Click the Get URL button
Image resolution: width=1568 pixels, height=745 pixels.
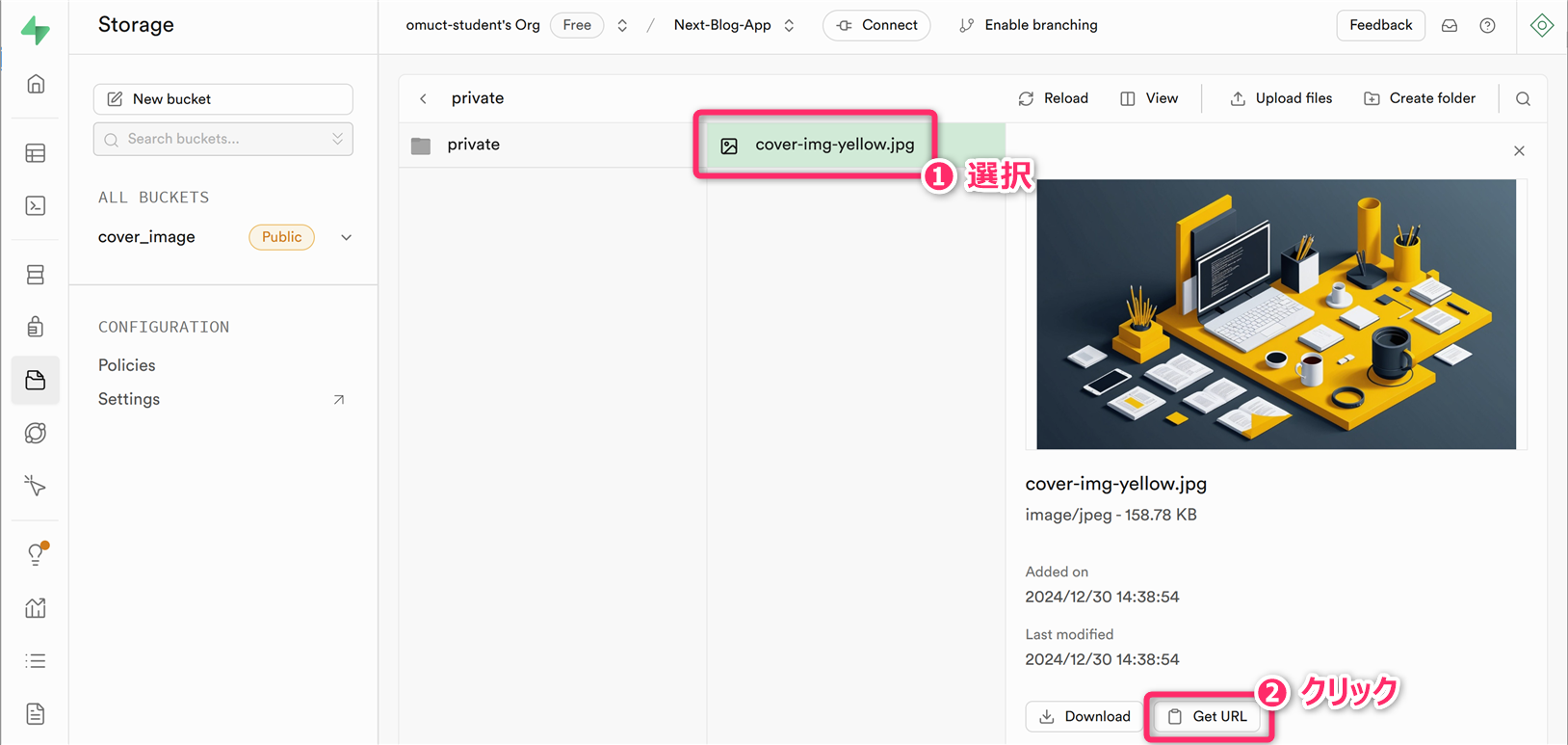tap(1208, 716)
